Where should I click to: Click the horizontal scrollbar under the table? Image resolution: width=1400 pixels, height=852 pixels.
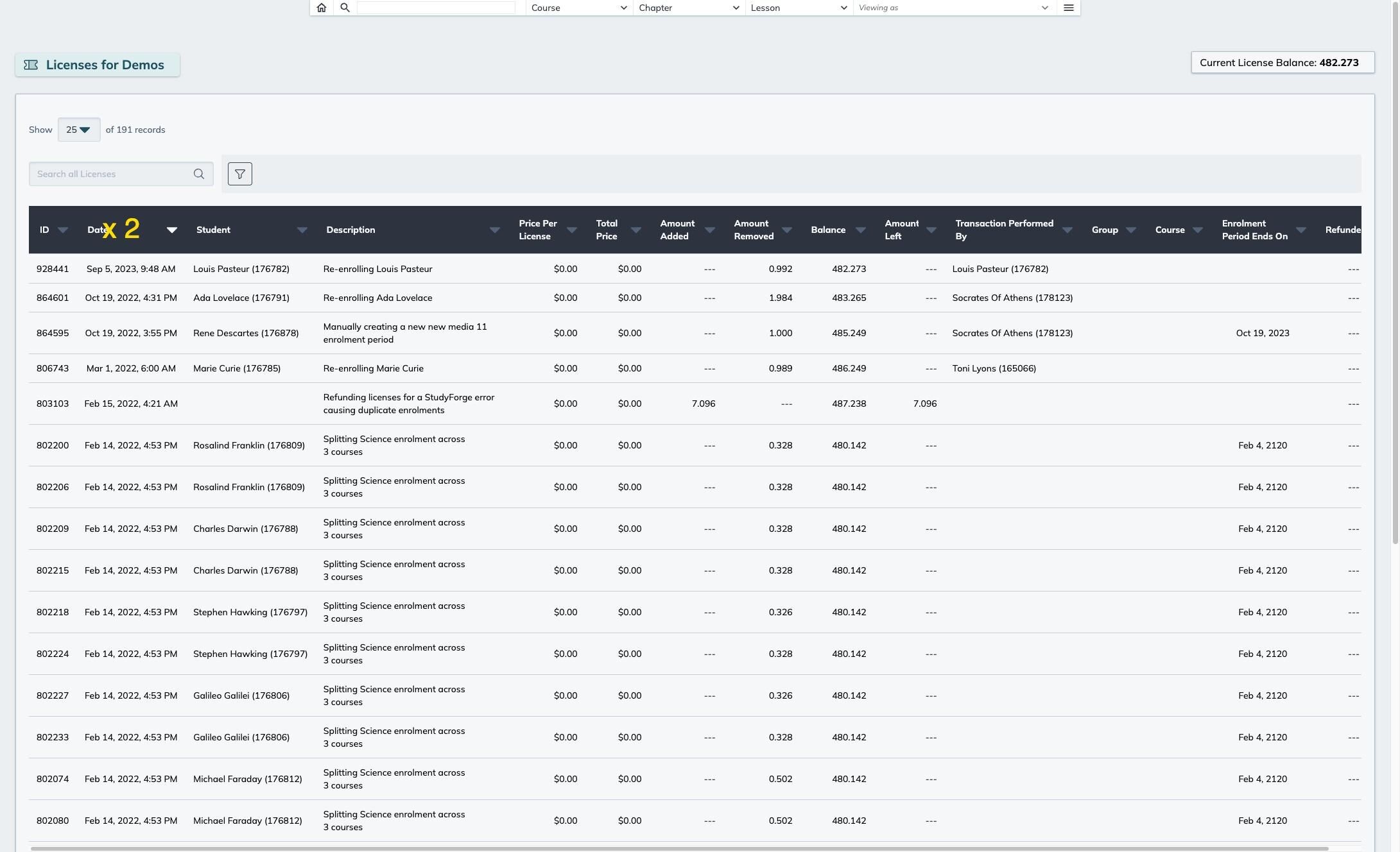coord(679,848)
